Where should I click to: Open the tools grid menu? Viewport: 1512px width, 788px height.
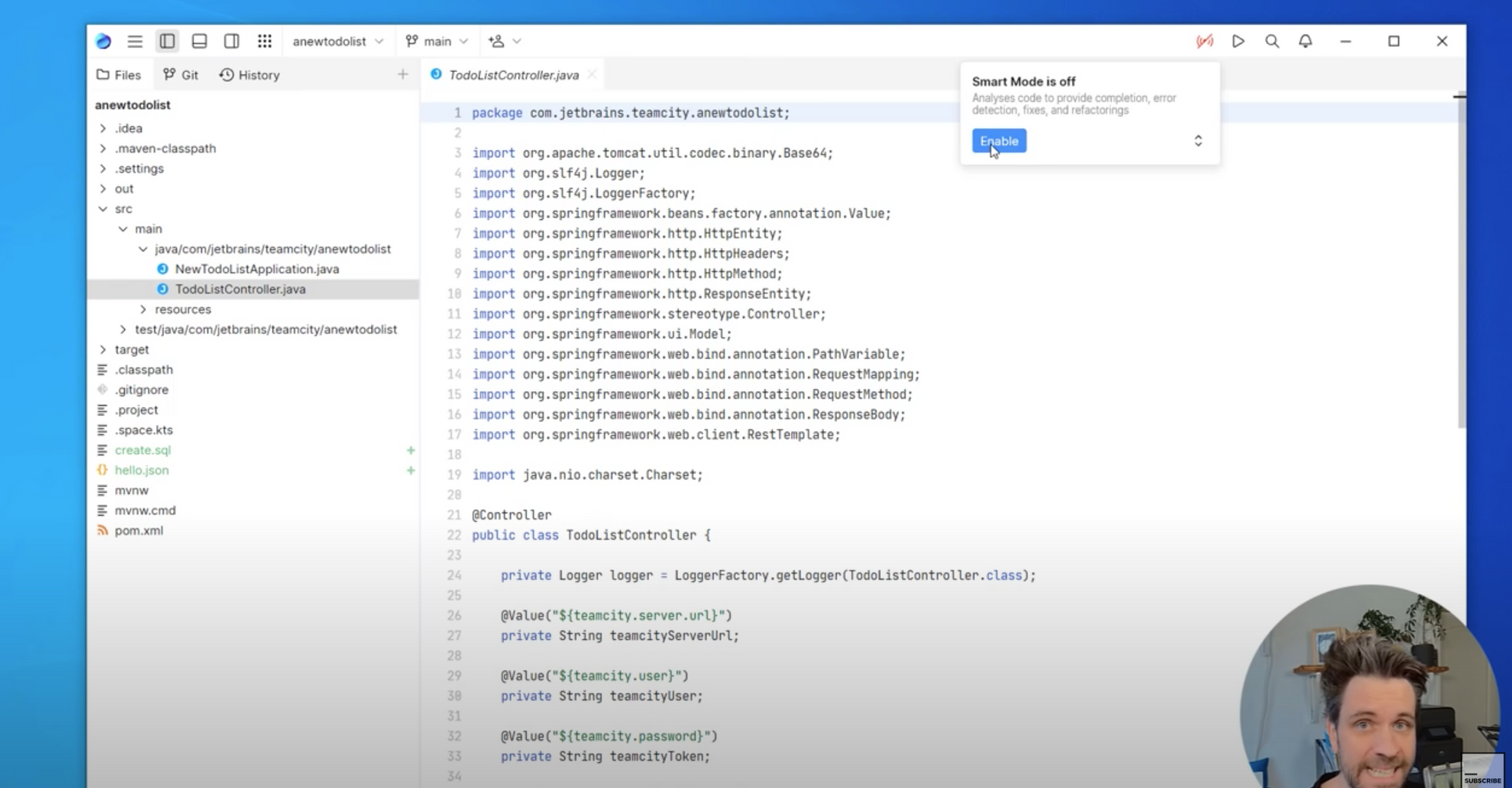(x=265, y=41)
